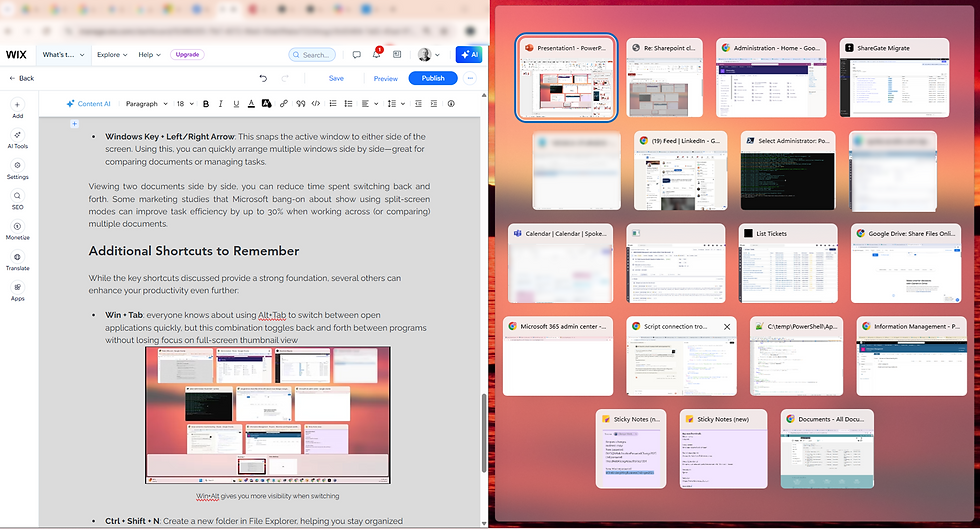Decrease indent of the paragraph
Screen dimensions: 980x529
coord(418,104)
